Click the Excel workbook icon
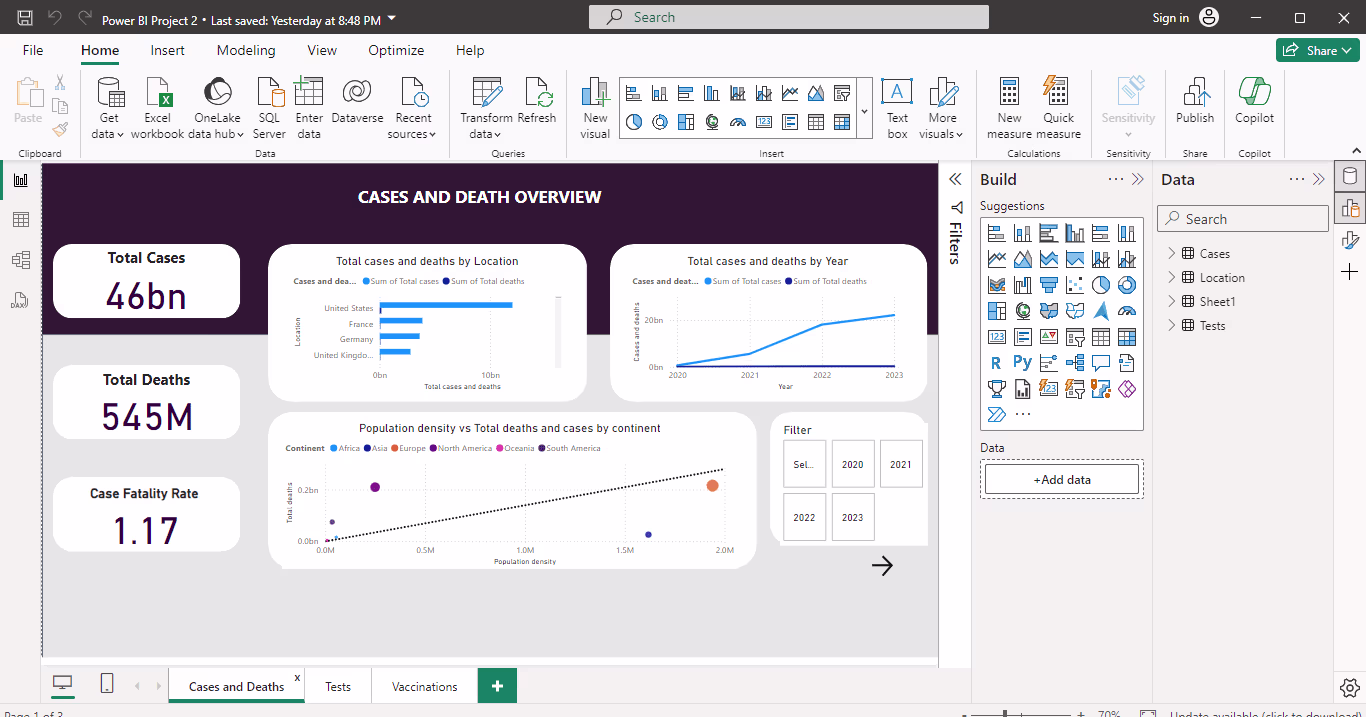Viewport: 1366px width, 717px height. click(157, 92)
